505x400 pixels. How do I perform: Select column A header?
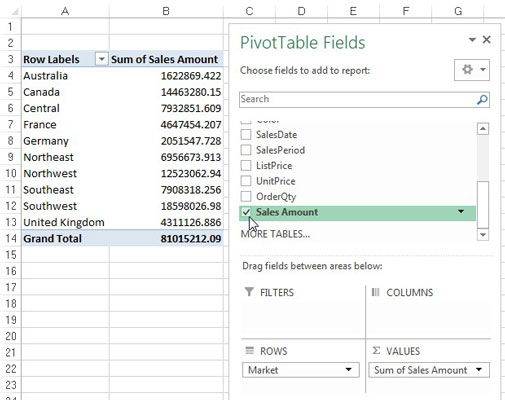65,11
